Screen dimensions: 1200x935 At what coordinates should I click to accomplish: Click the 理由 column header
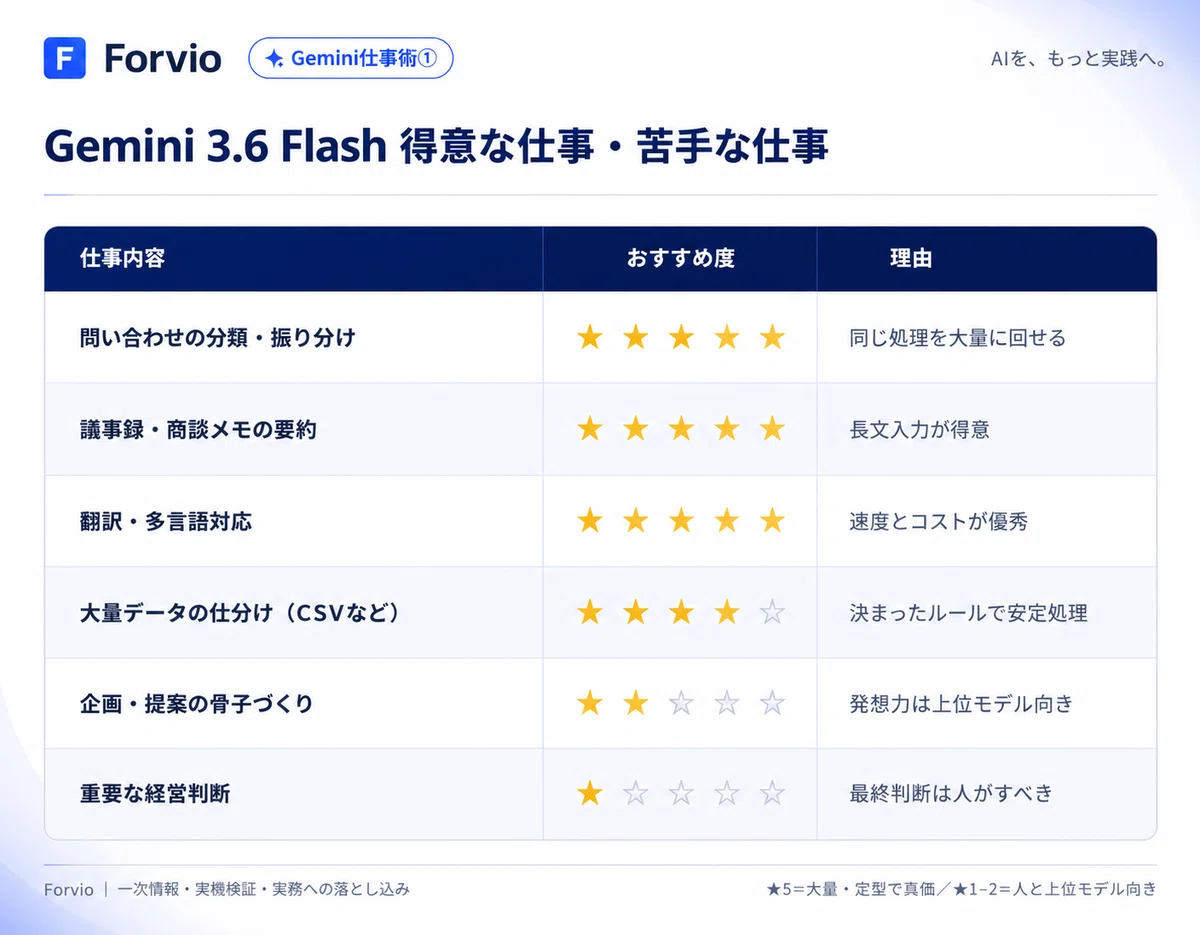(x=911, y=259)
